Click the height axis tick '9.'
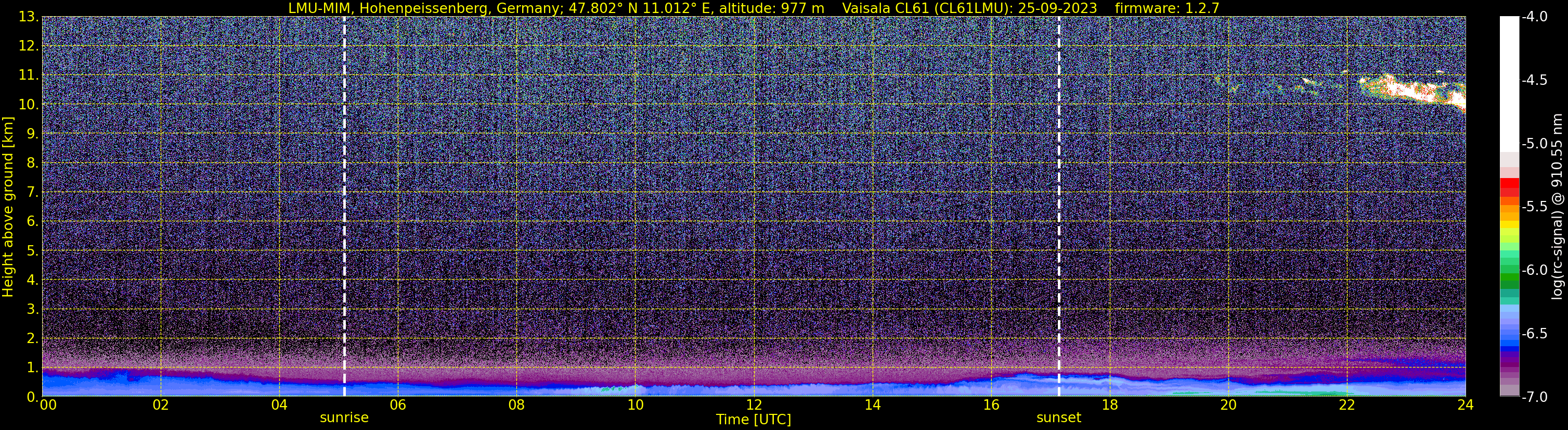The width and height of the screenshot is (1568, 430). [x=33, y=134]
